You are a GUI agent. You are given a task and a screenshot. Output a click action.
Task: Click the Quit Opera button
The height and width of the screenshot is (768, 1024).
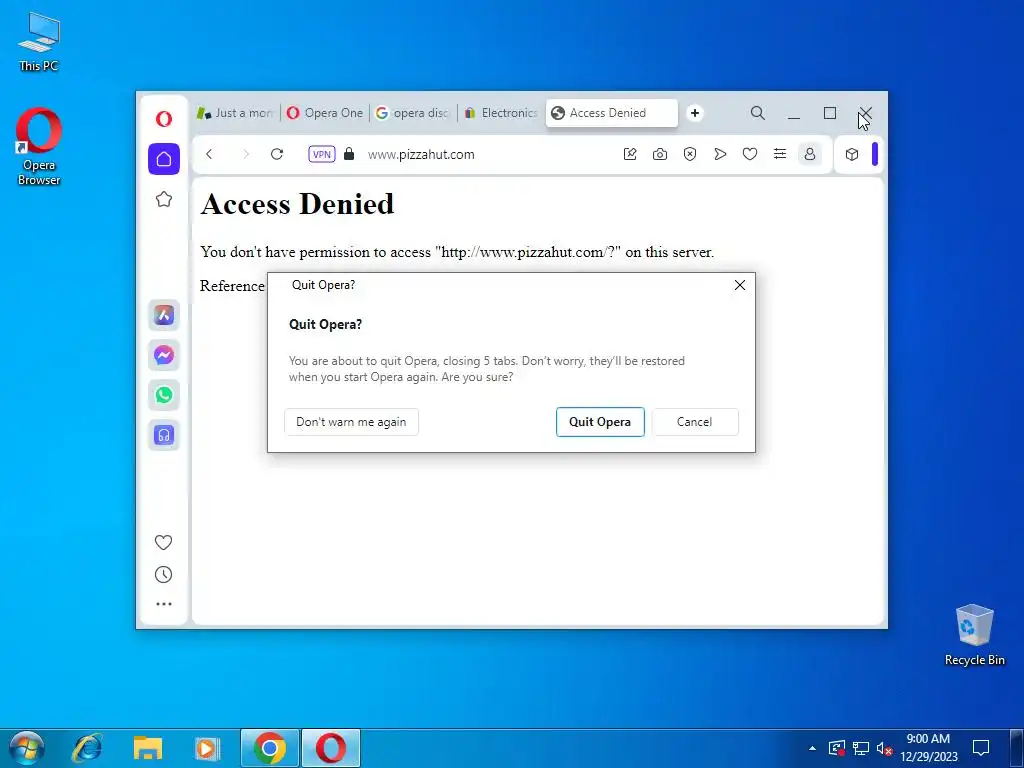pyautogui.click(x=600, y=422)
